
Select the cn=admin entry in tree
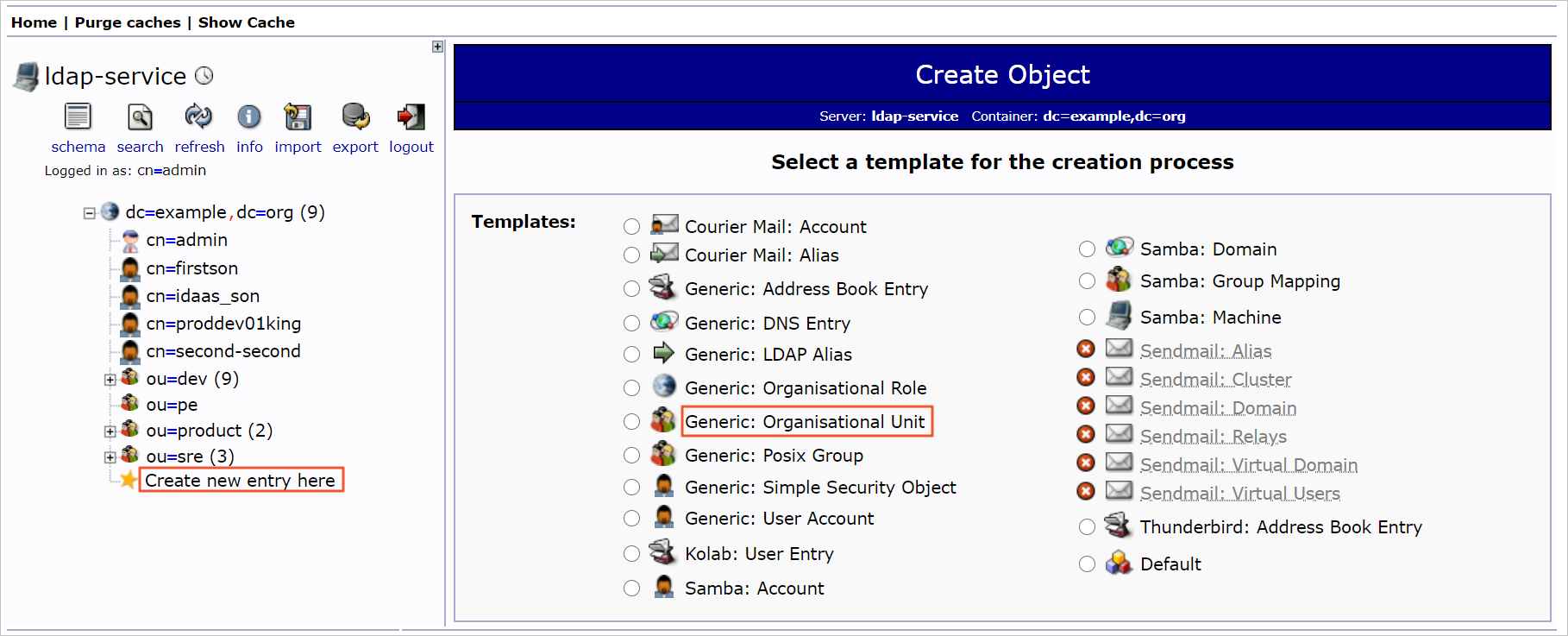click(186, 240)
